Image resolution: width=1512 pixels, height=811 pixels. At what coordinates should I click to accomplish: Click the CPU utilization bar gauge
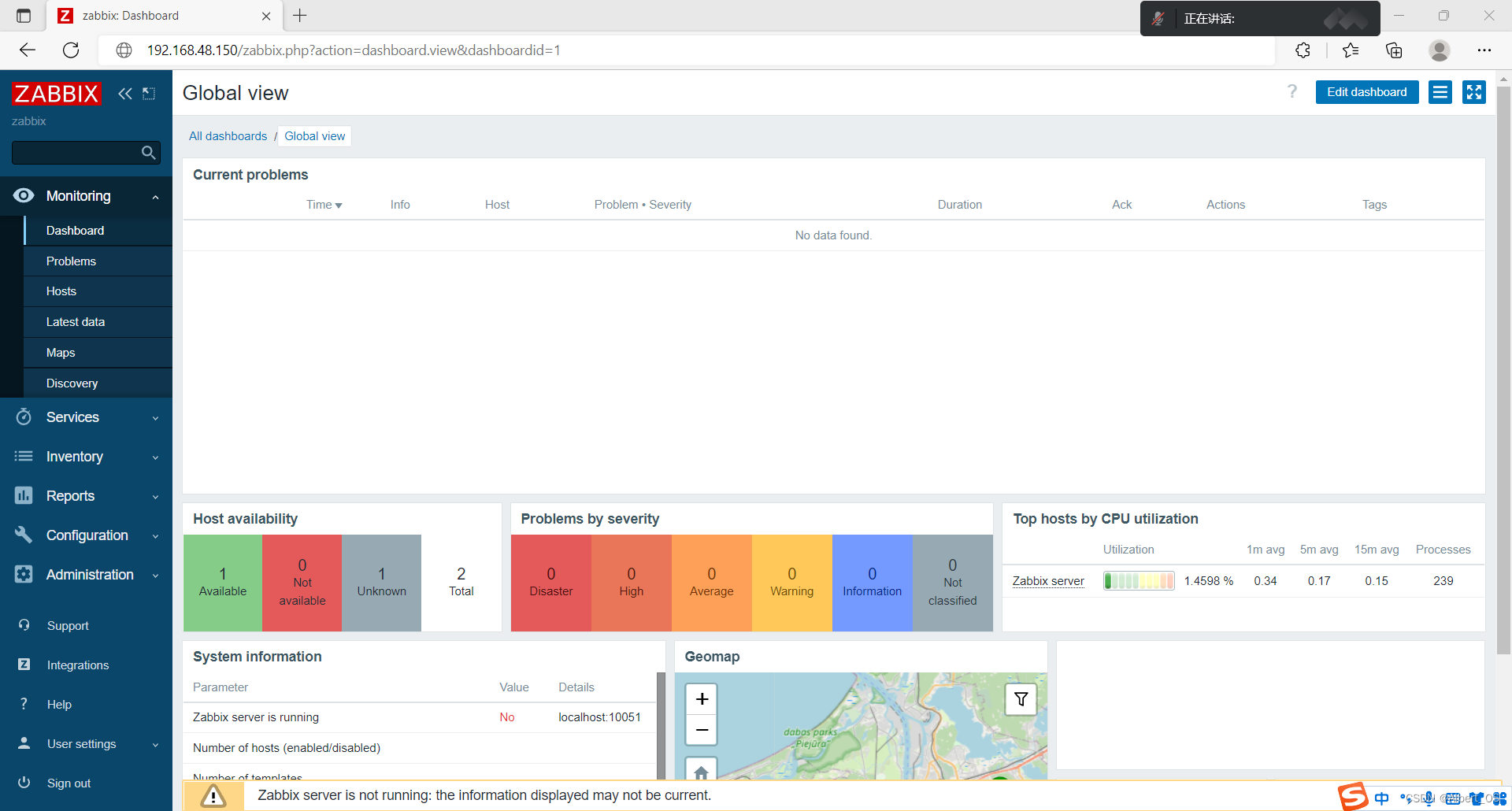click(x=1139, y=581)
